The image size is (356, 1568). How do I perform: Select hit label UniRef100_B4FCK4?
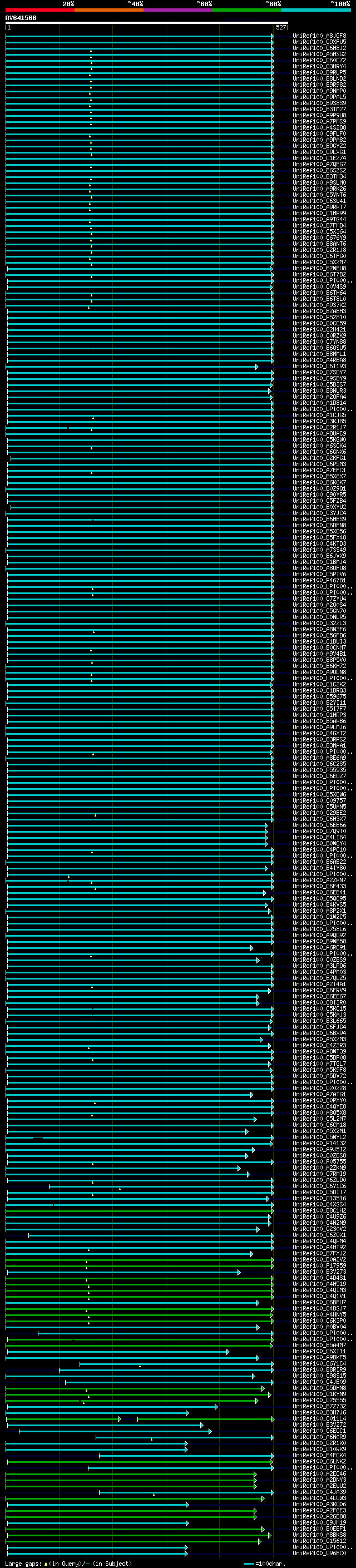319,1456
